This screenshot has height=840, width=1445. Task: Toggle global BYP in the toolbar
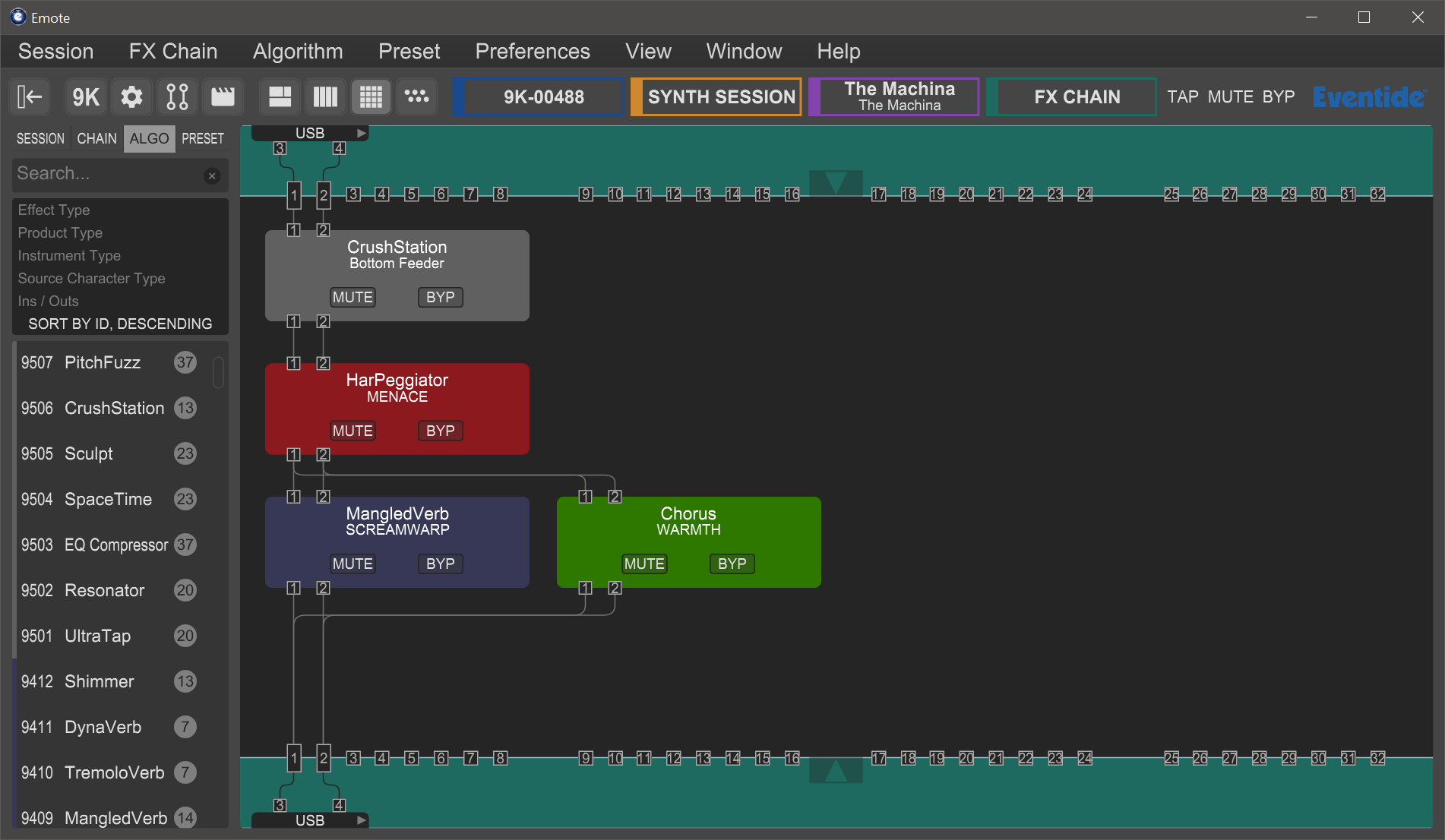1279,96
